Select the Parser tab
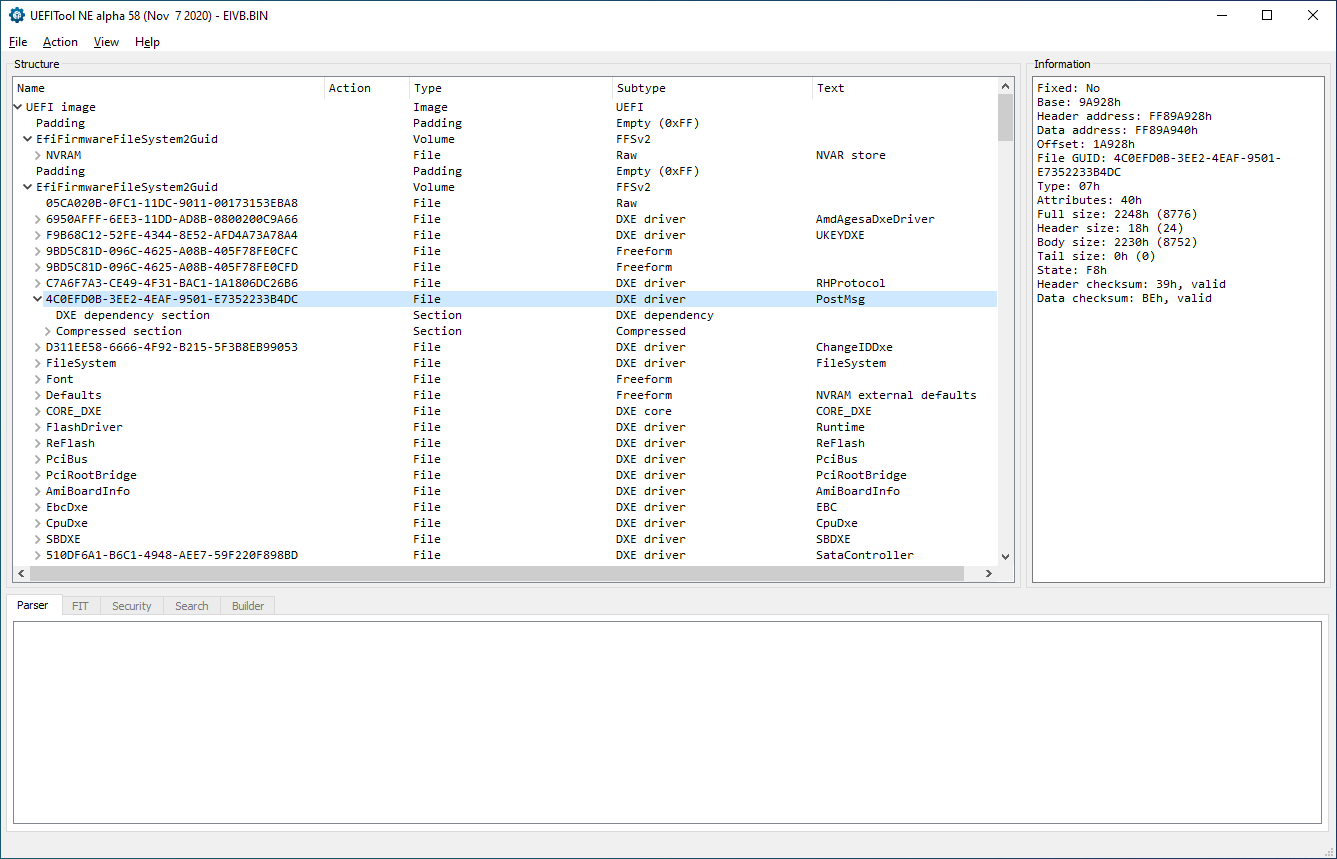Image resolution: width=1337 pixels, height=859 pixels. click(x=32, y=605)
